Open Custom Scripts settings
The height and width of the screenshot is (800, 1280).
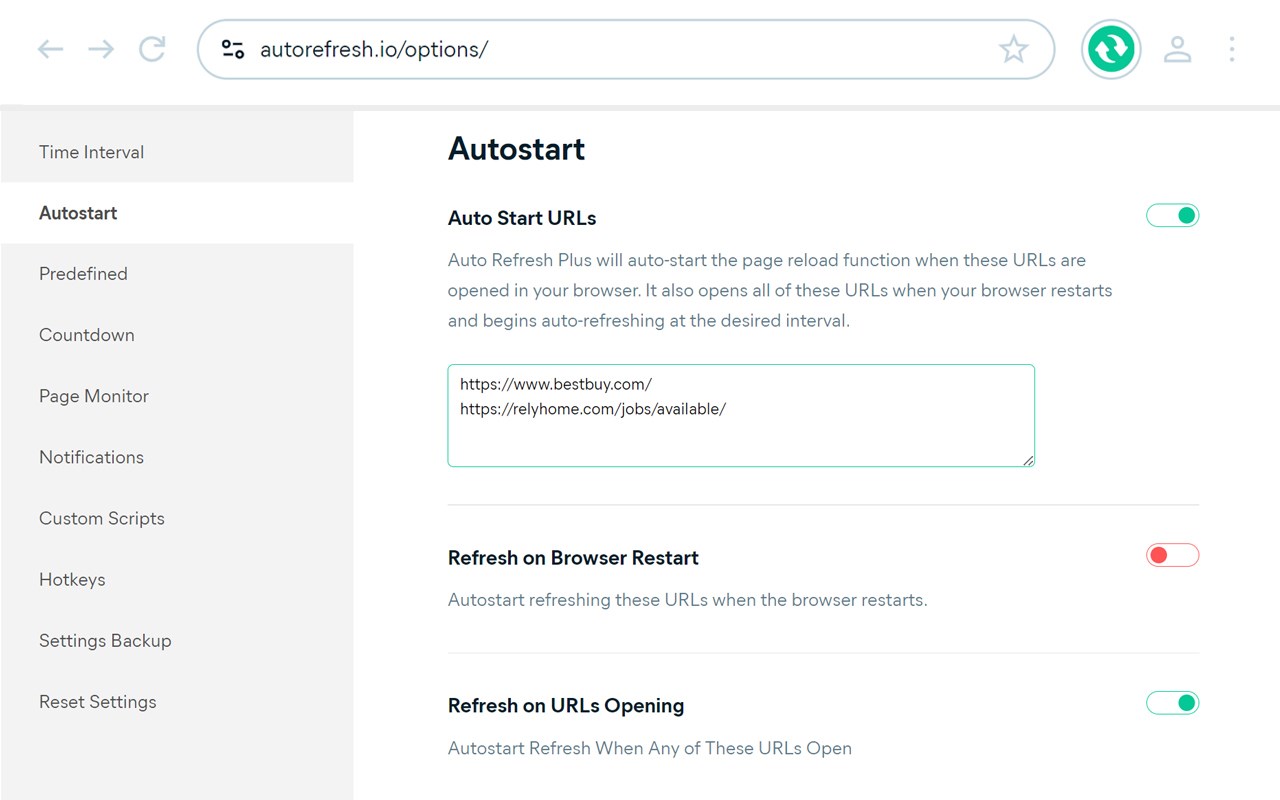pos(102,518)
